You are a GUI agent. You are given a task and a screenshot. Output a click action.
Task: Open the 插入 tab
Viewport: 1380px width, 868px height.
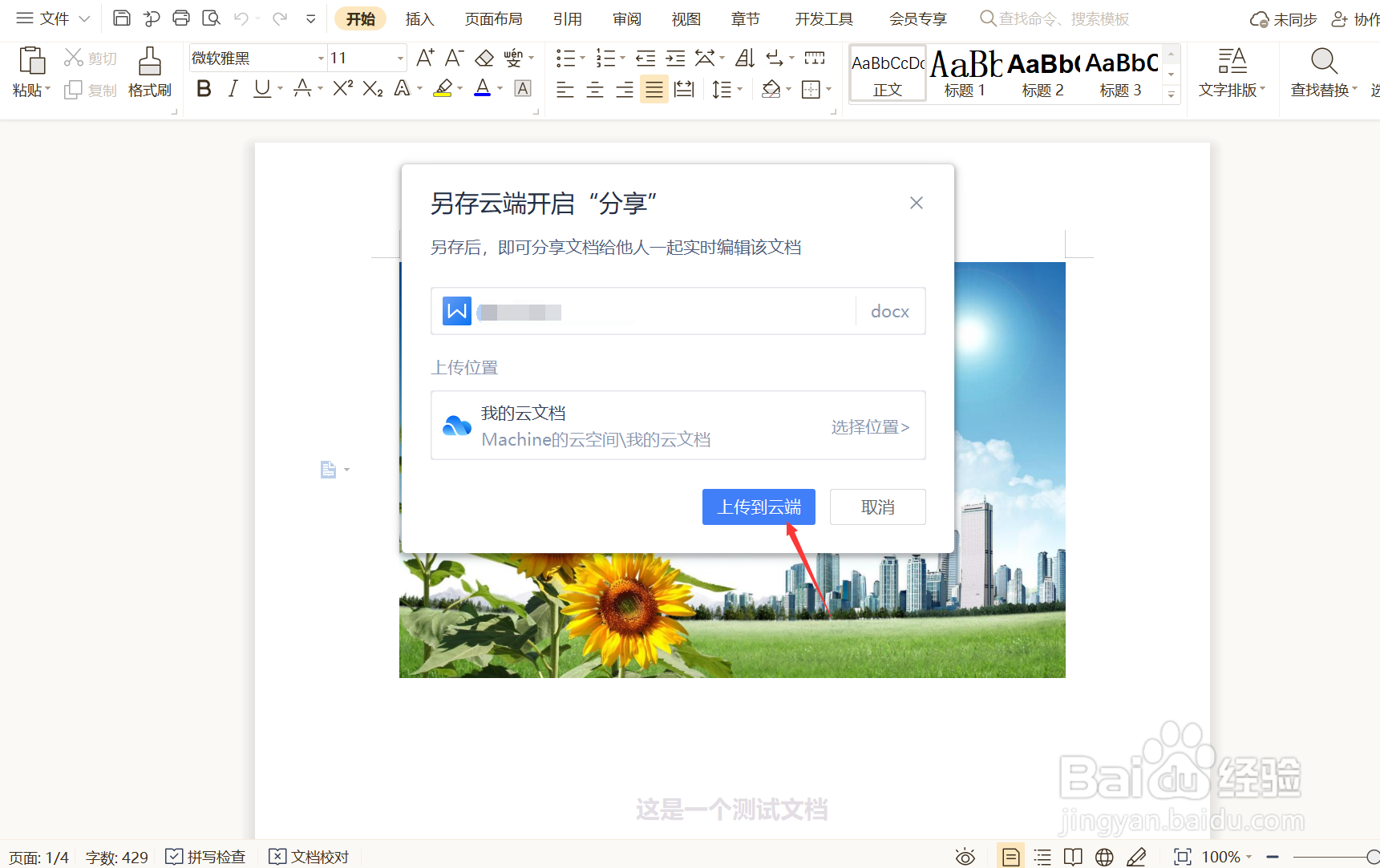[419, 18]
